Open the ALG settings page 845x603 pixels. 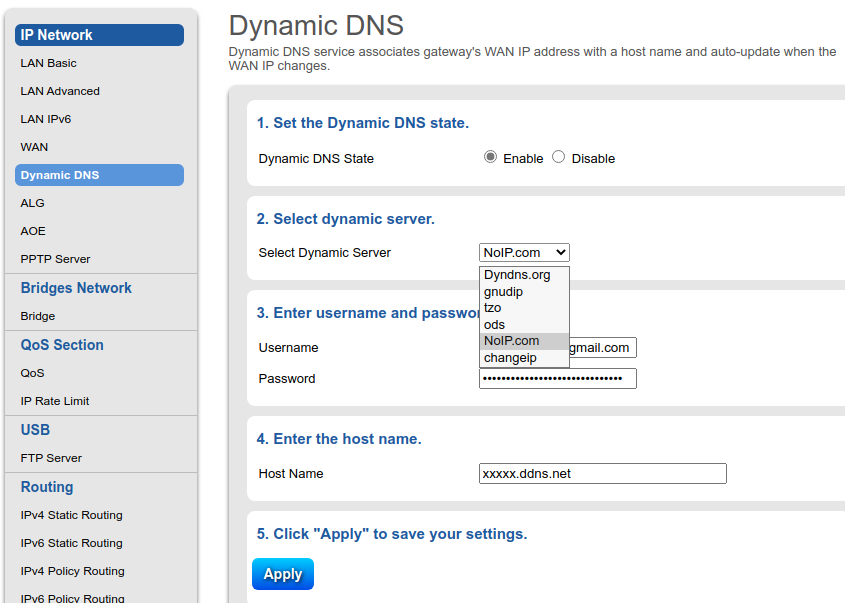pyautogui.click(x=33, y=203)
